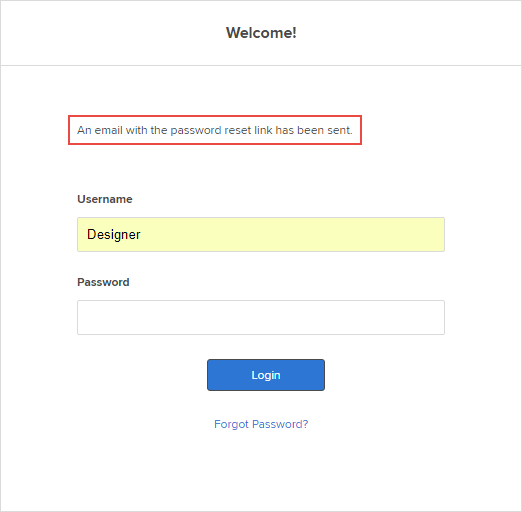Click the Password label text
Image resolution: width=522 pixels, height=512 pixels.
[103, 282]
